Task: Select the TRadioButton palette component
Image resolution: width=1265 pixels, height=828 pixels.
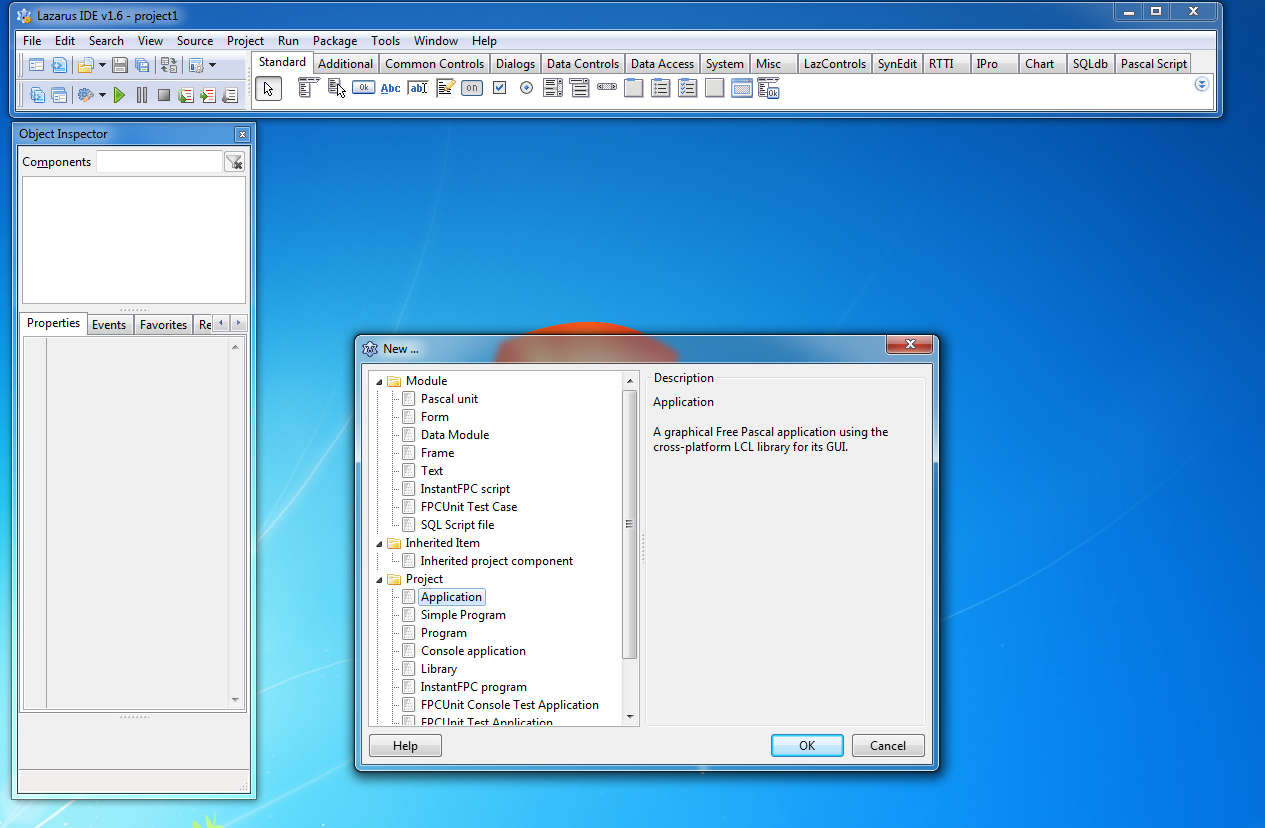Action: tap(526, 88)
